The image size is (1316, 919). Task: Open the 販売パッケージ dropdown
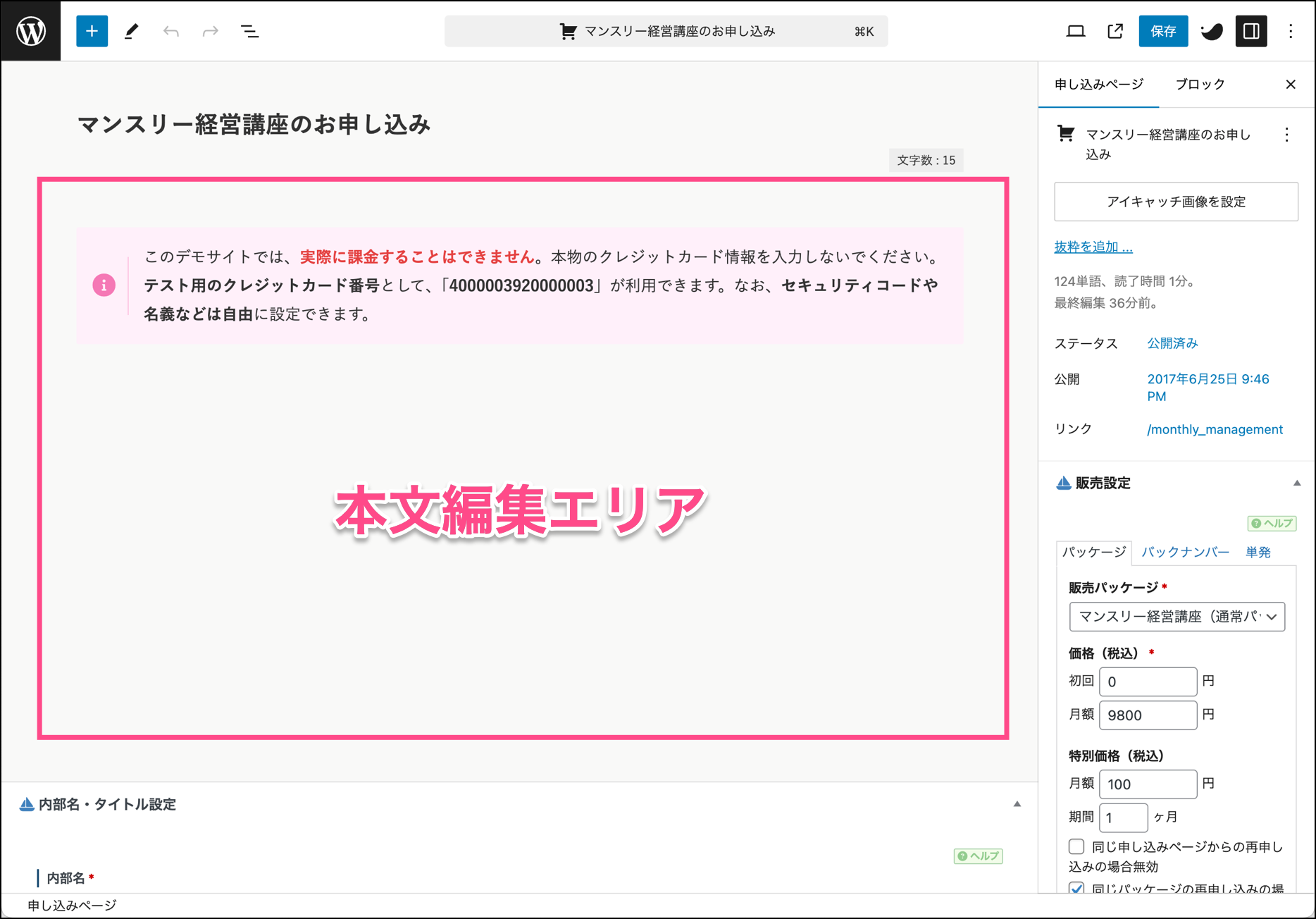(1177, 617)
